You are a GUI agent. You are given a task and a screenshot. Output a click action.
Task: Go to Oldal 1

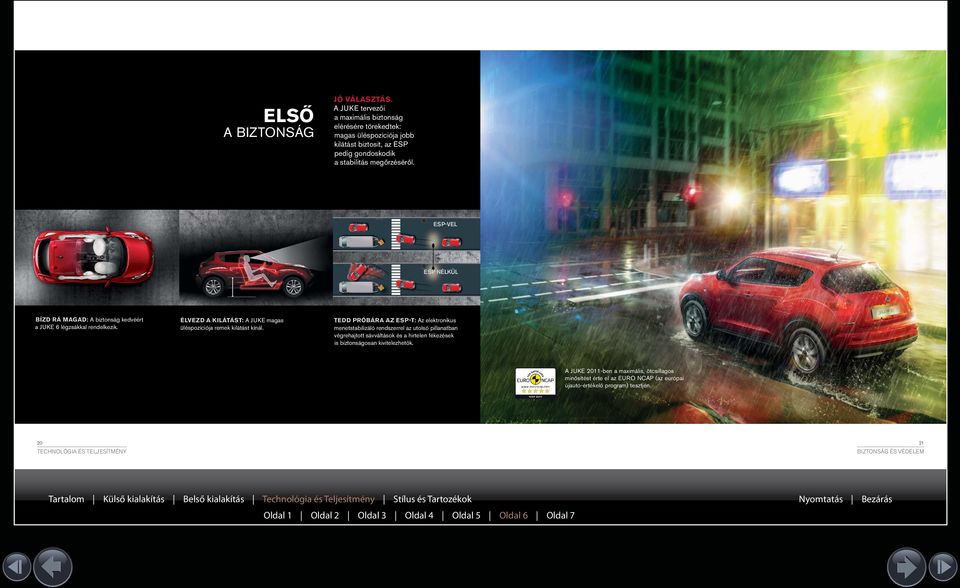277,516
